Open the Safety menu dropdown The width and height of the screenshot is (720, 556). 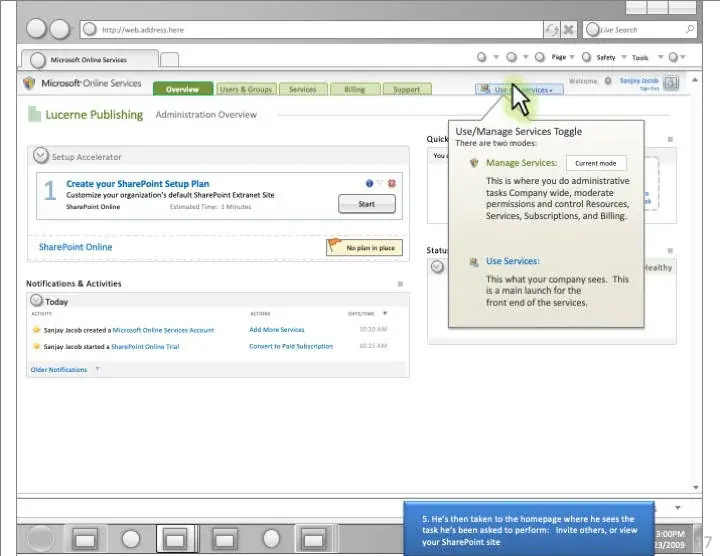624,57
